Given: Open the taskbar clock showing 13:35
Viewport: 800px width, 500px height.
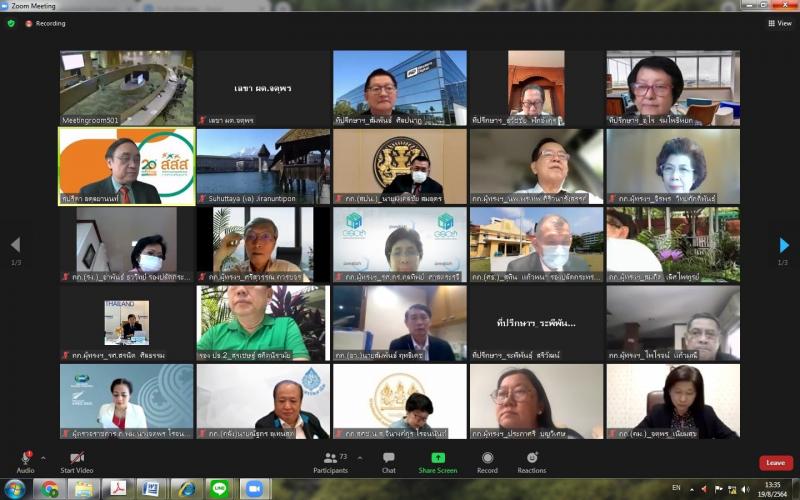Looking at the screenshot, I should [772, 489].
